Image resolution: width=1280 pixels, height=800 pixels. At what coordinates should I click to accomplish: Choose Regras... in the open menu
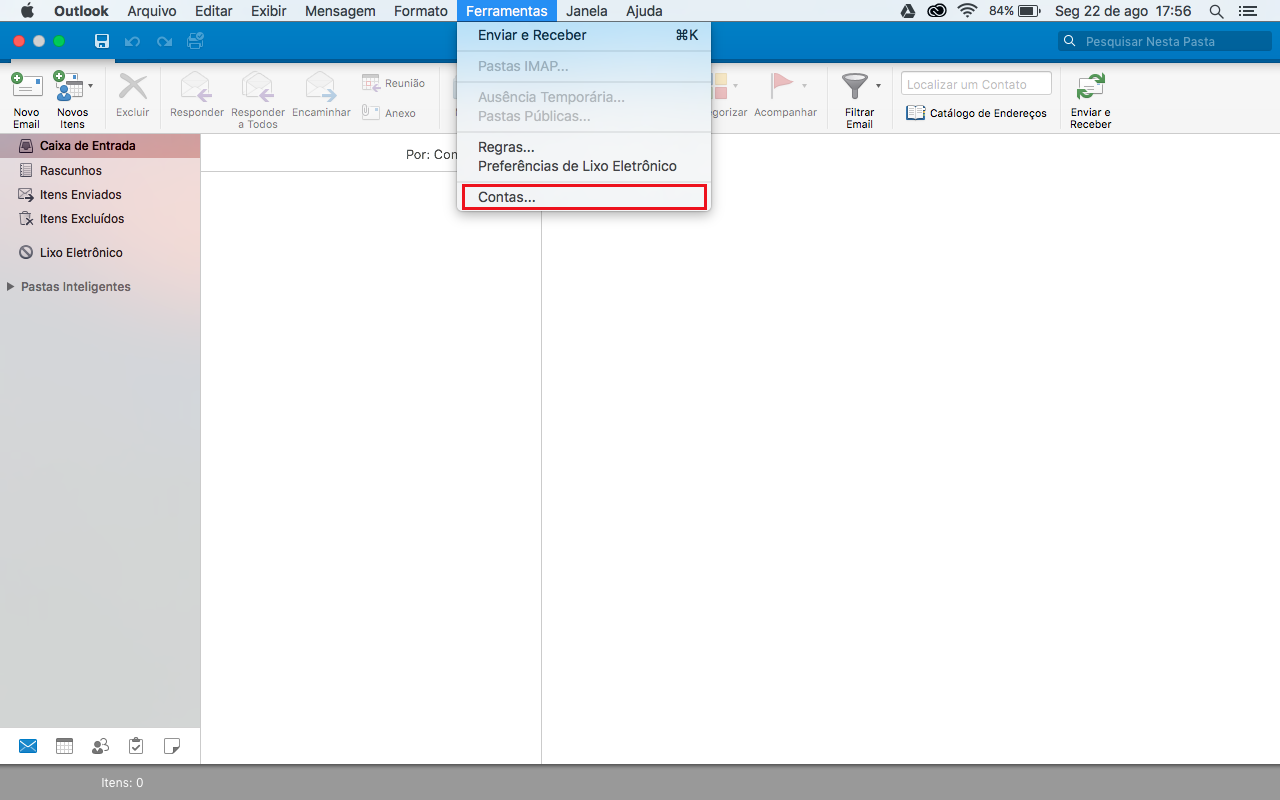(506, 147)
